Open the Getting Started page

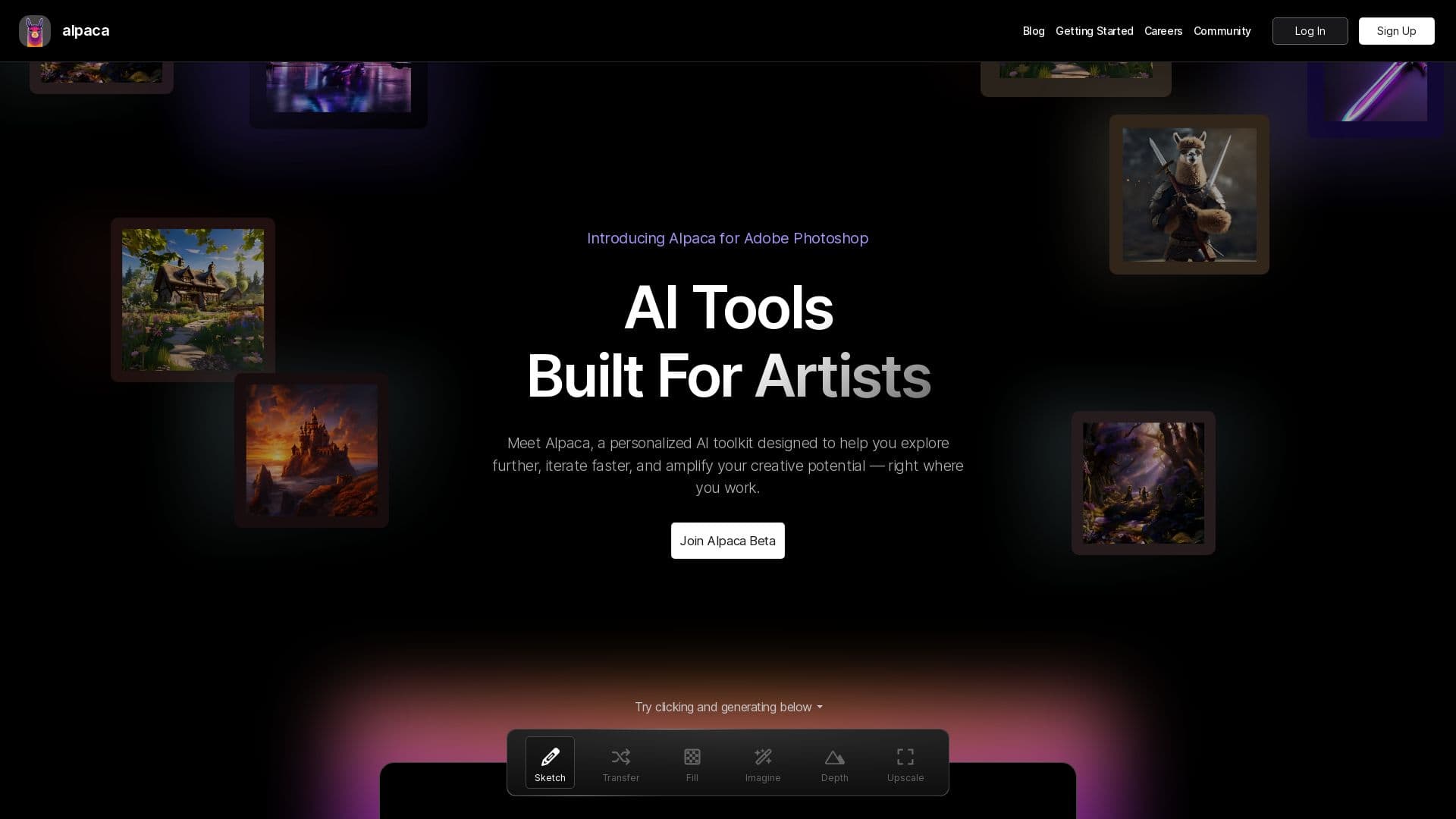click(x=1094, y=31)
